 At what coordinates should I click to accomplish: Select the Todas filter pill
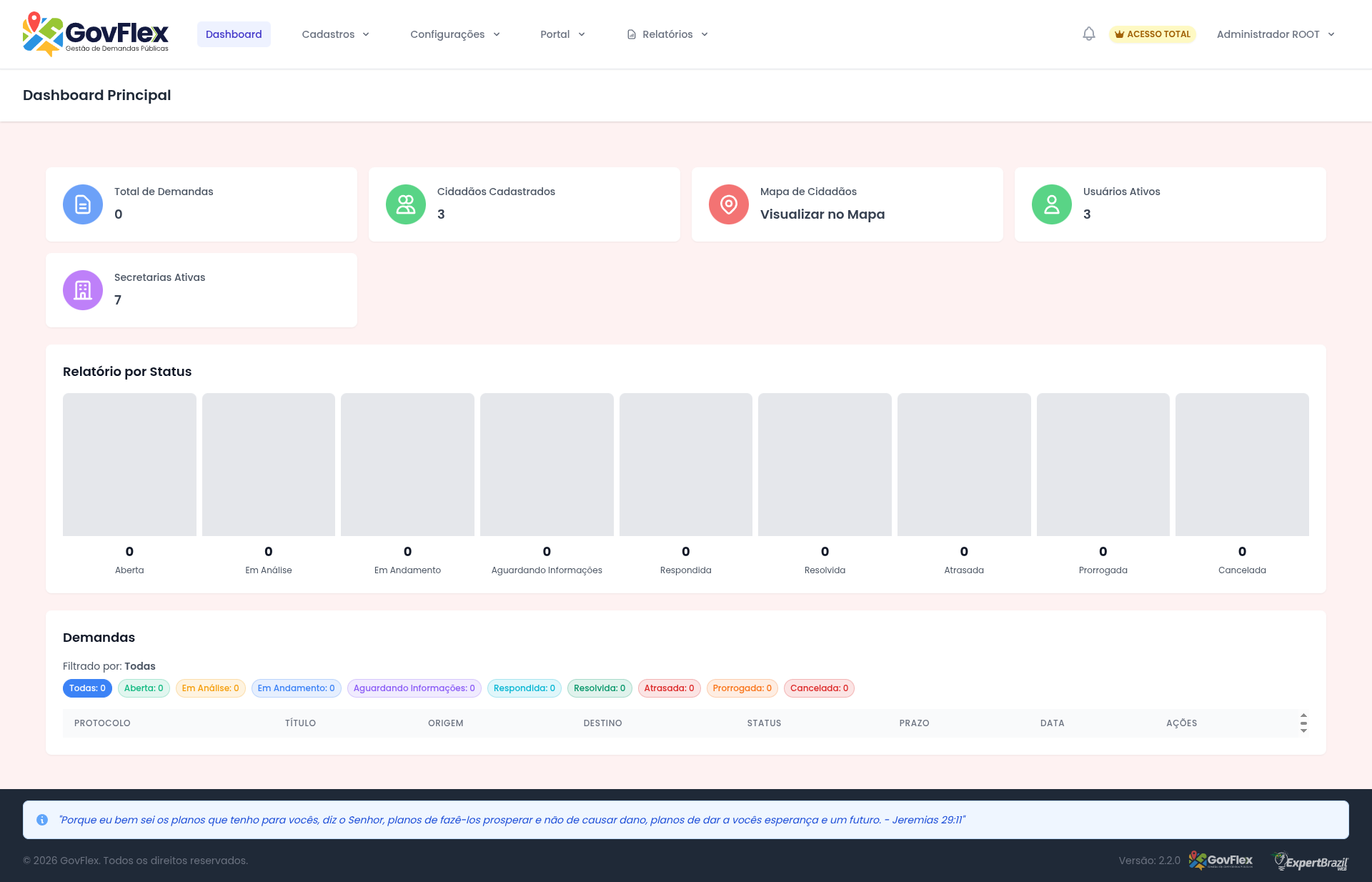[87, 688]
